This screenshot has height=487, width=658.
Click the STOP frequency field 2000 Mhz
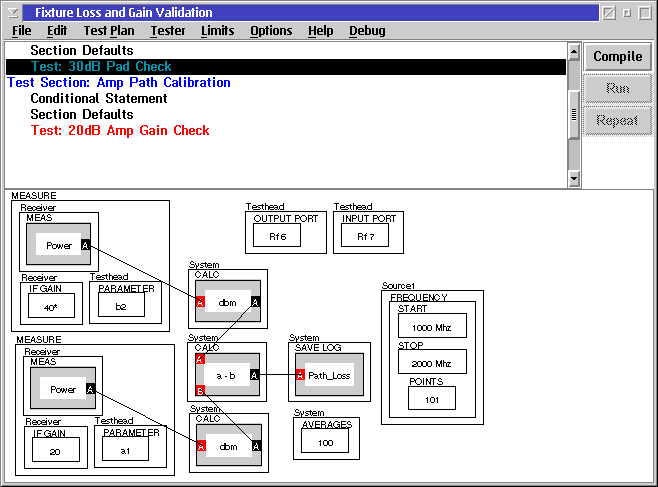[x=432, y=362]
